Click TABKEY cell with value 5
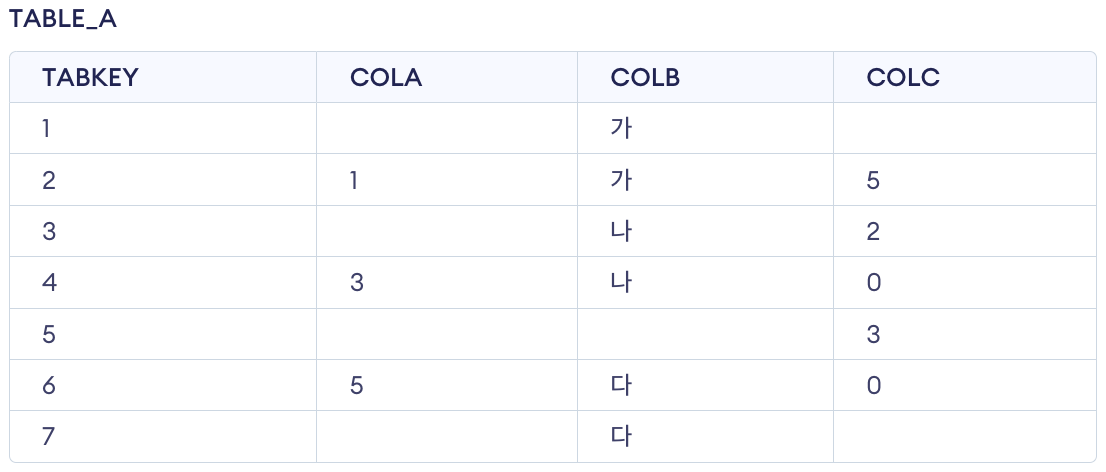The width and height of the screenshot is (1106, 472). tap(49, 334)
